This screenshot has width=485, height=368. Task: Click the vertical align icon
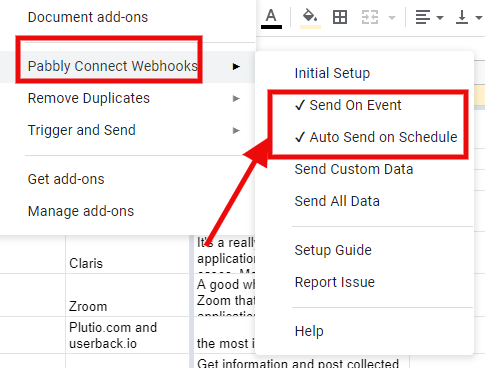(x=462, y=17)
